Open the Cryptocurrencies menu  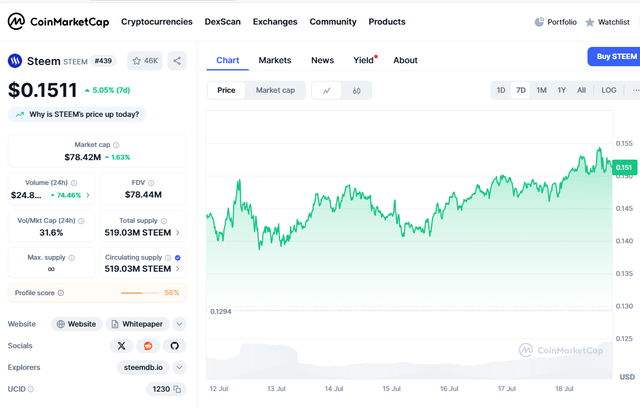pos(157,22)
